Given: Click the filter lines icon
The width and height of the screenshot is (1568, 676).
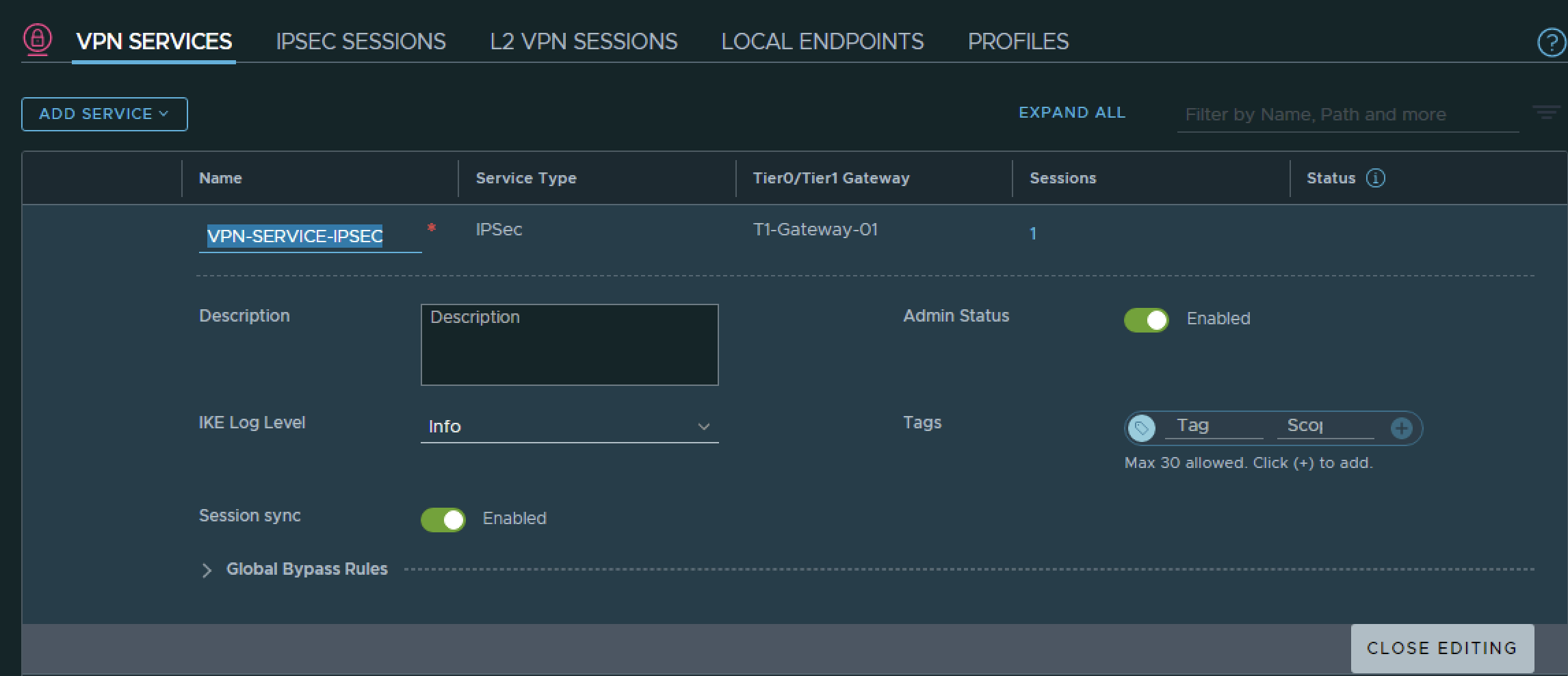Looking at the screenshot, I should pyautogui.click(x=1545, y=112).
